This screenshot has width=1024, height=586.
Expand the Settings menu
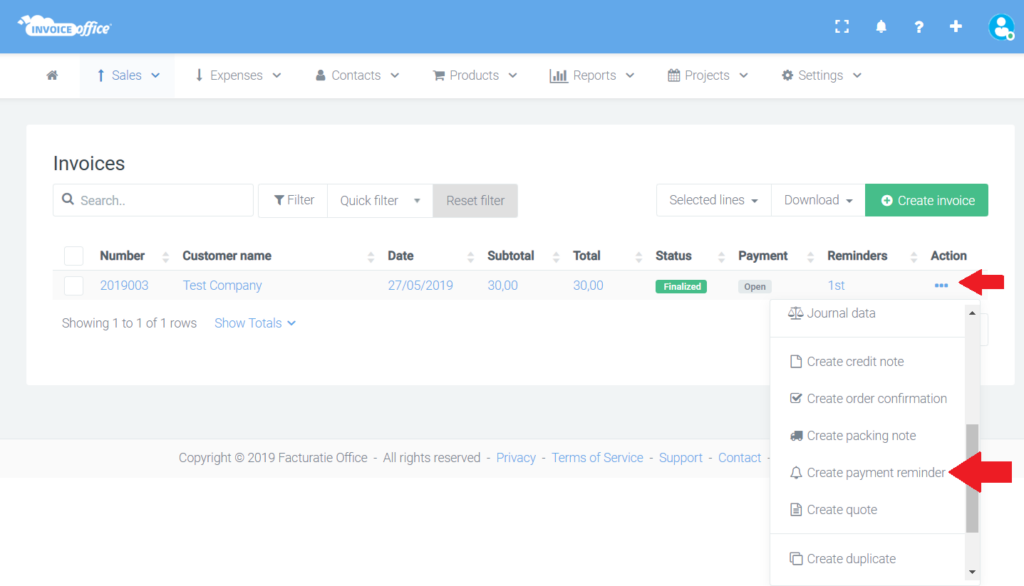coord(822,75)
